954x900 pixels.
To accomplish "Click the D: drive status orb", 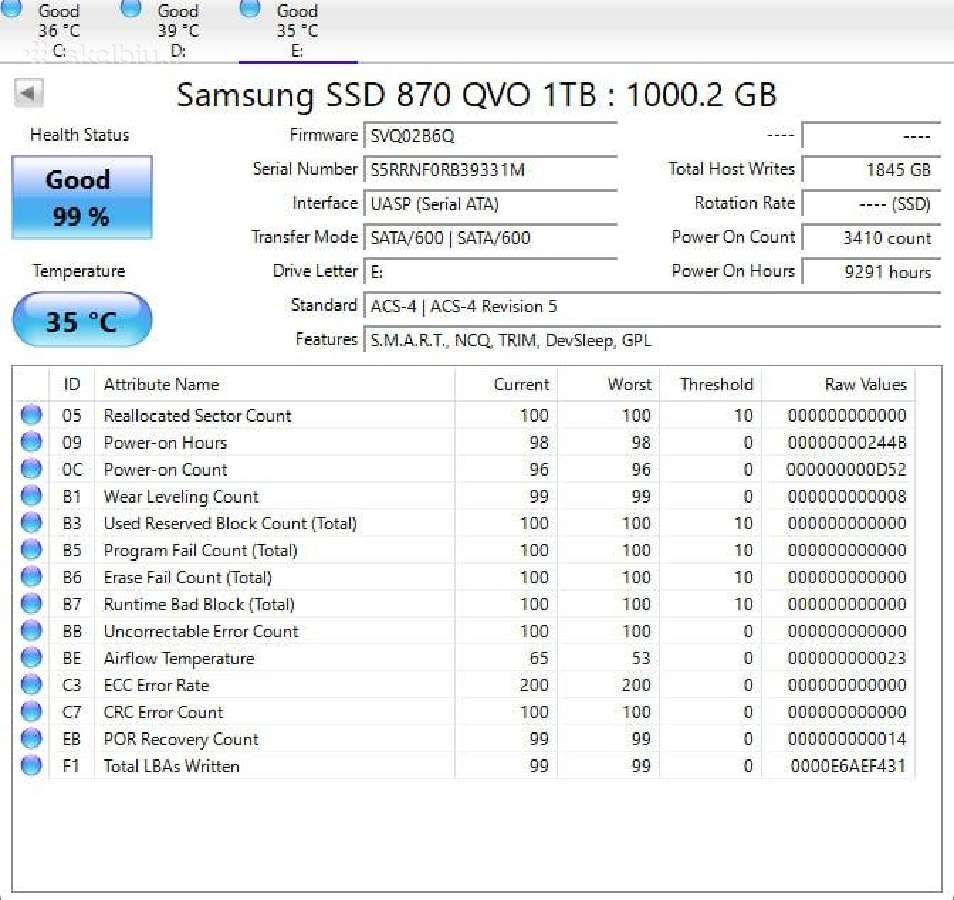I will click(x=131, y=7).
